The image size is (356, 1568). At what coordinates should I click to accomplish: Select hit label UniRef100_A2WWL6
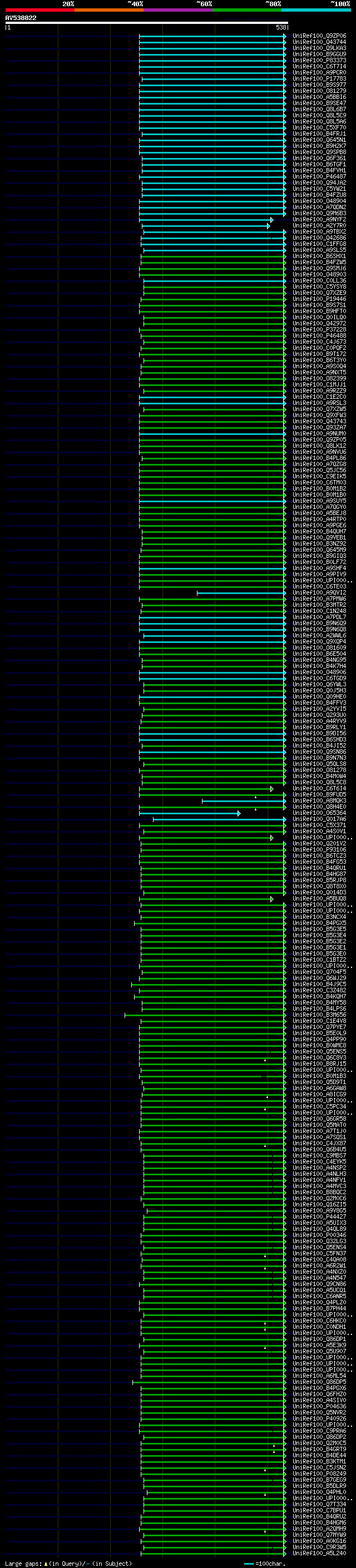coord(319,635)
